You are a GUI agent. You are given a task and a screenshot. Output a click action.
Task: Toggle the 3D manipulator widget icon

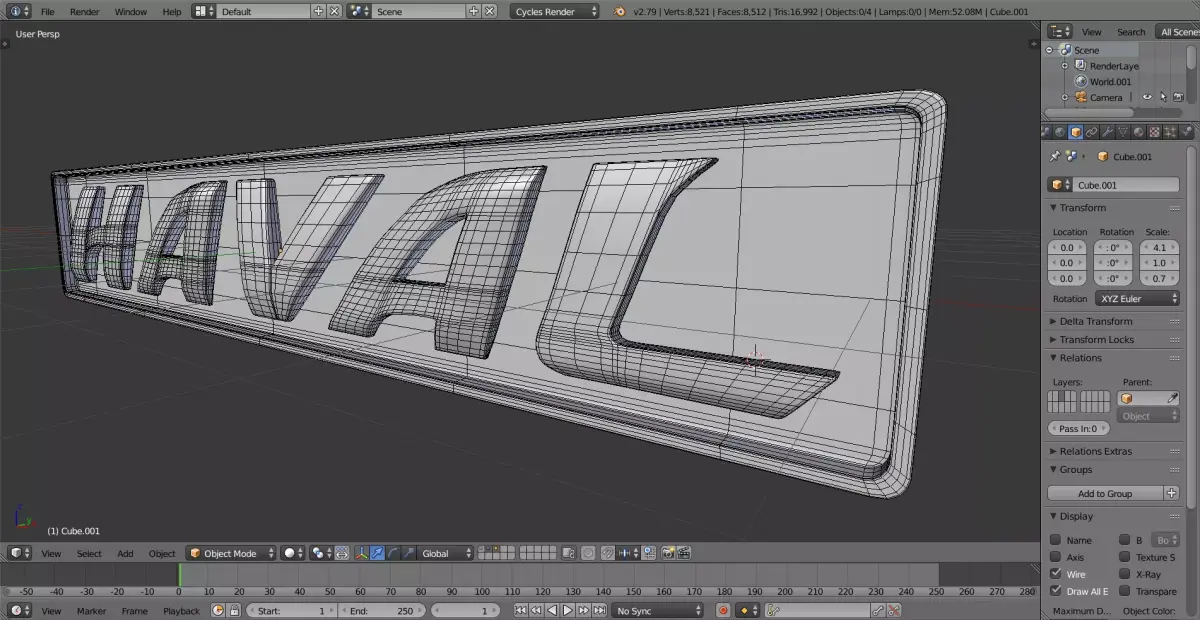(x=362, y=553)
